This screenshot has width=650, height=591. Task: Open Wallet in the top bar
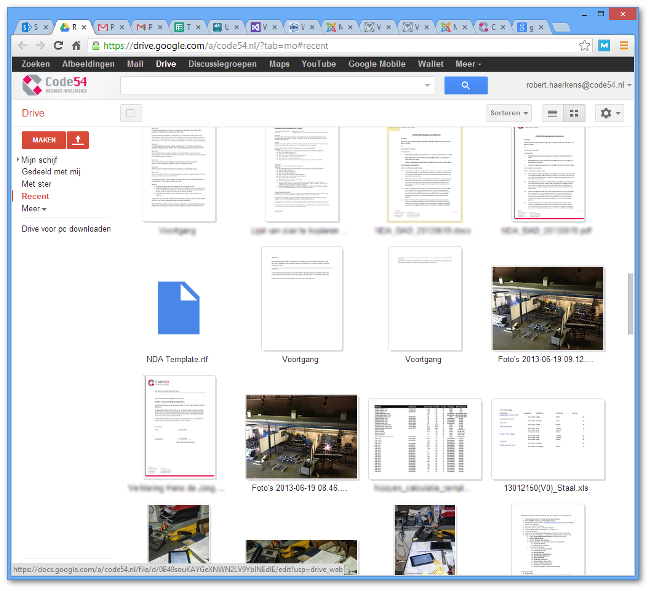coord(430,64)
